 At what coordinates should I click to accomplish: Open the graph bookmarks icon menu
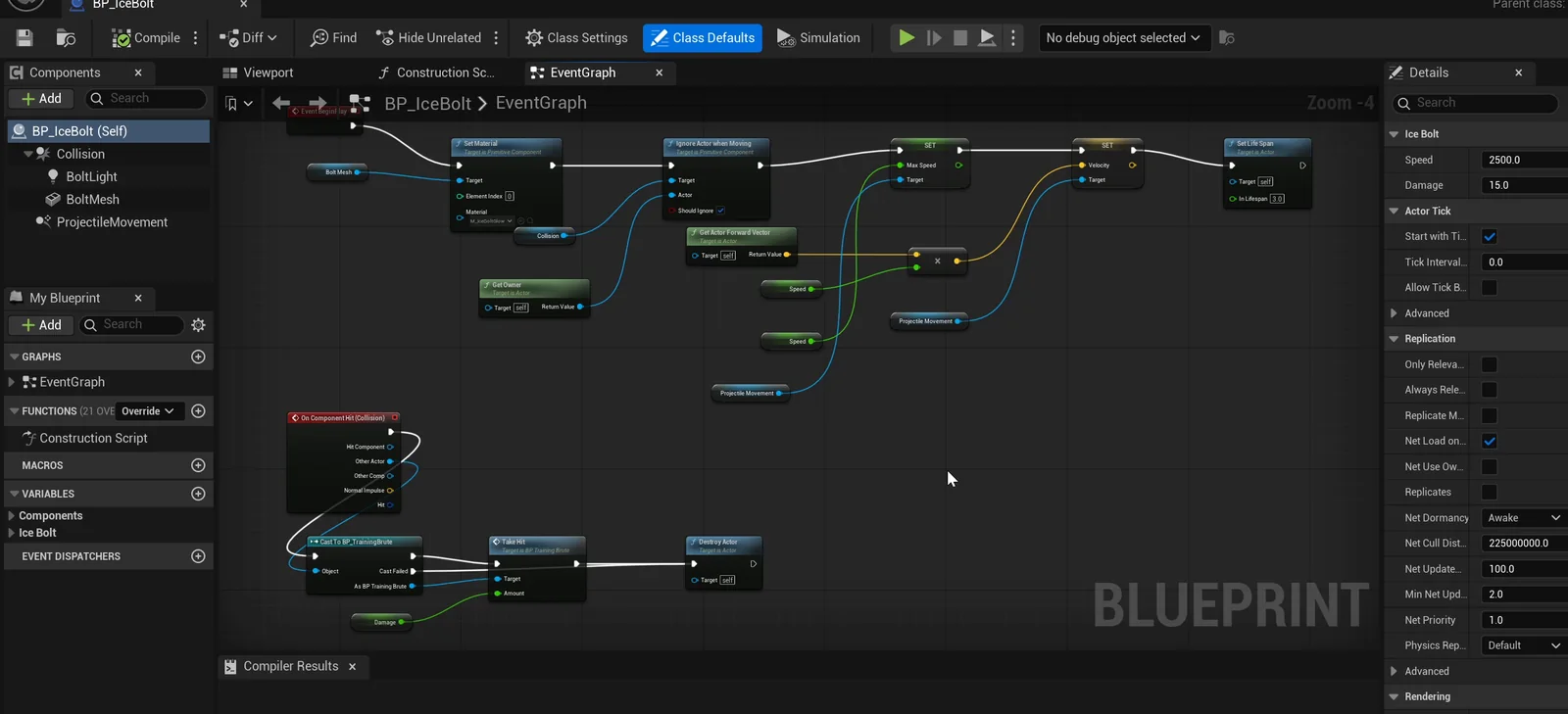pyautogui.click(x=238, y=103)
